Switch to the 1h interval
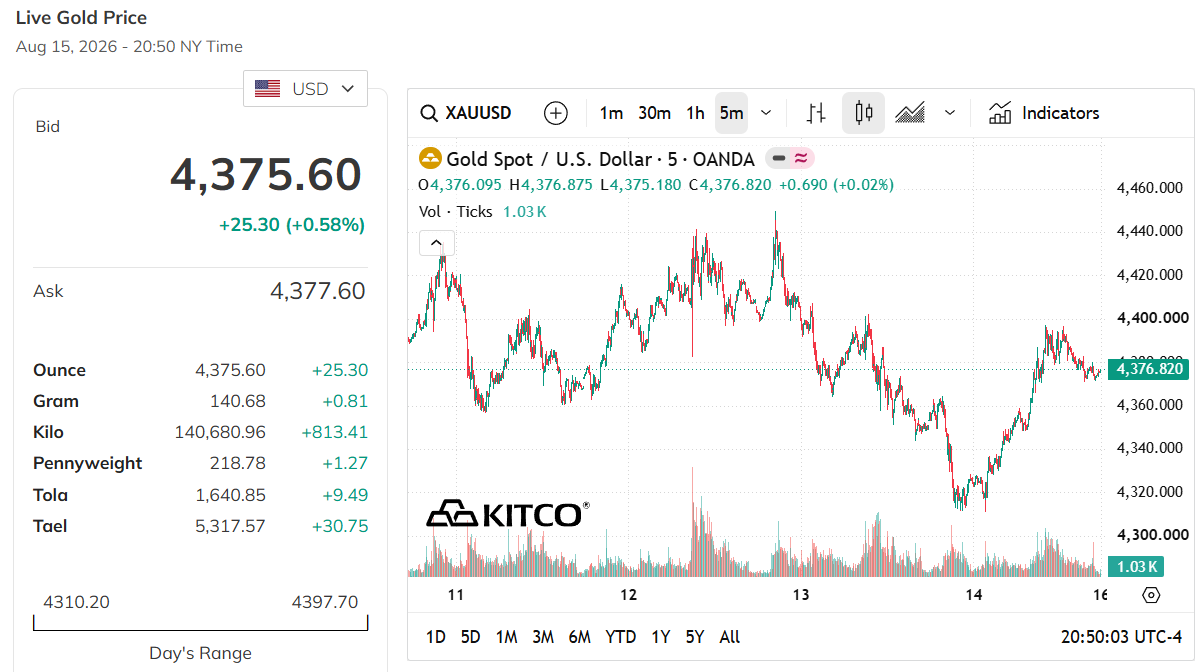The image size is (1198, 672). pyautogui.click(x=695, y=113)
